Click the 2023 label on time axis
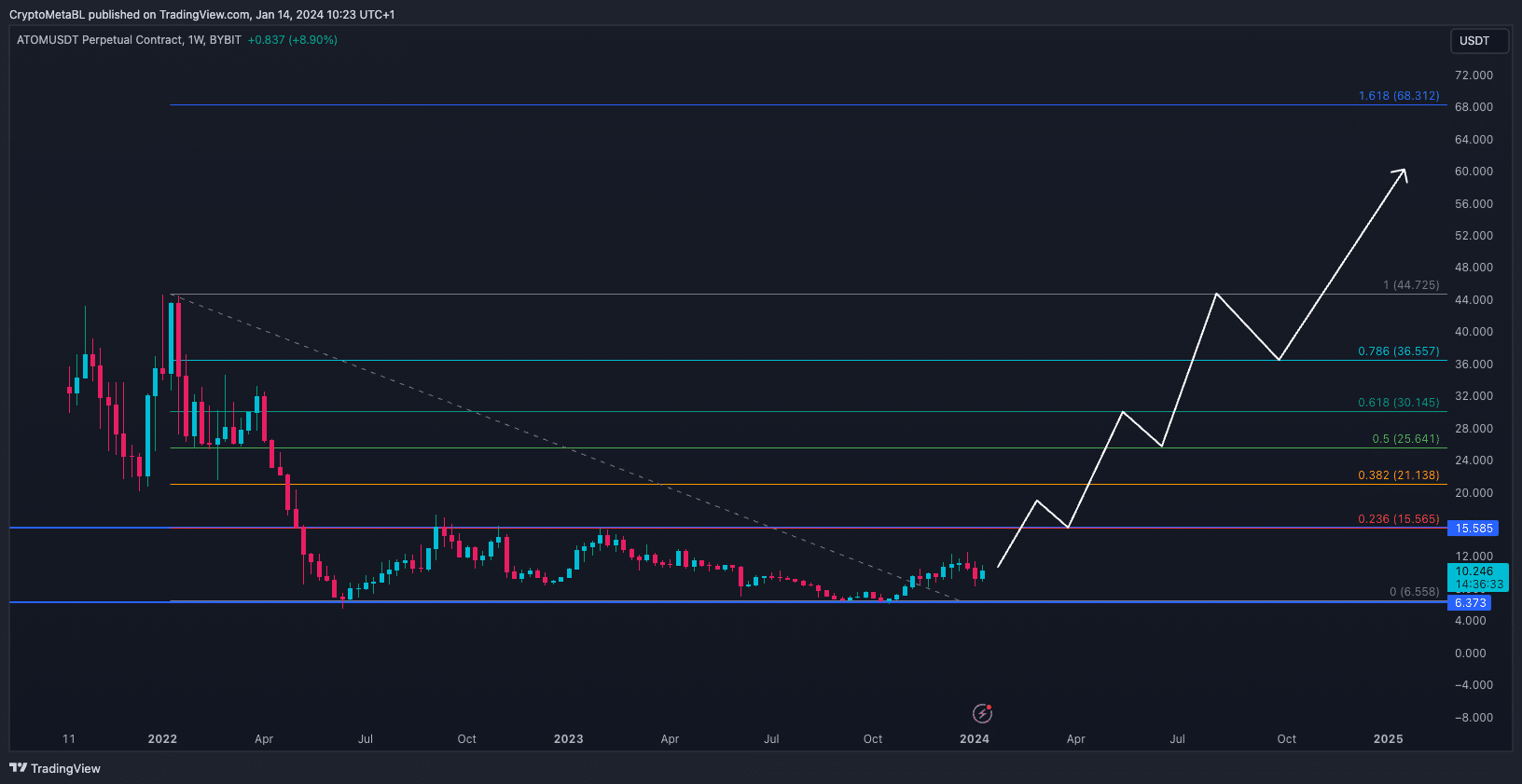Viewport: 1522px width, 784px height. point(568,739)
